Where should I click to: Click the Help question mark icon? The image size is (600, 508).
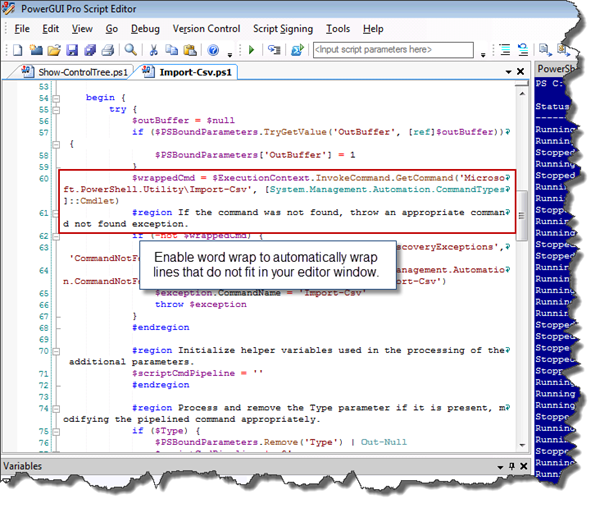tap(213, 50)
